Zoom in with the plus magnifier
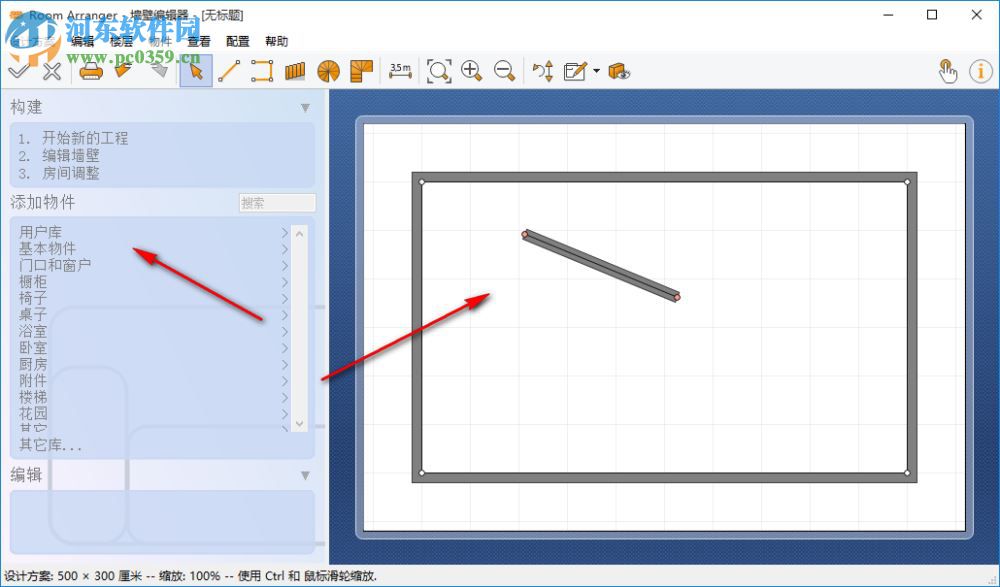1000x587 pixels. point(471,71)
